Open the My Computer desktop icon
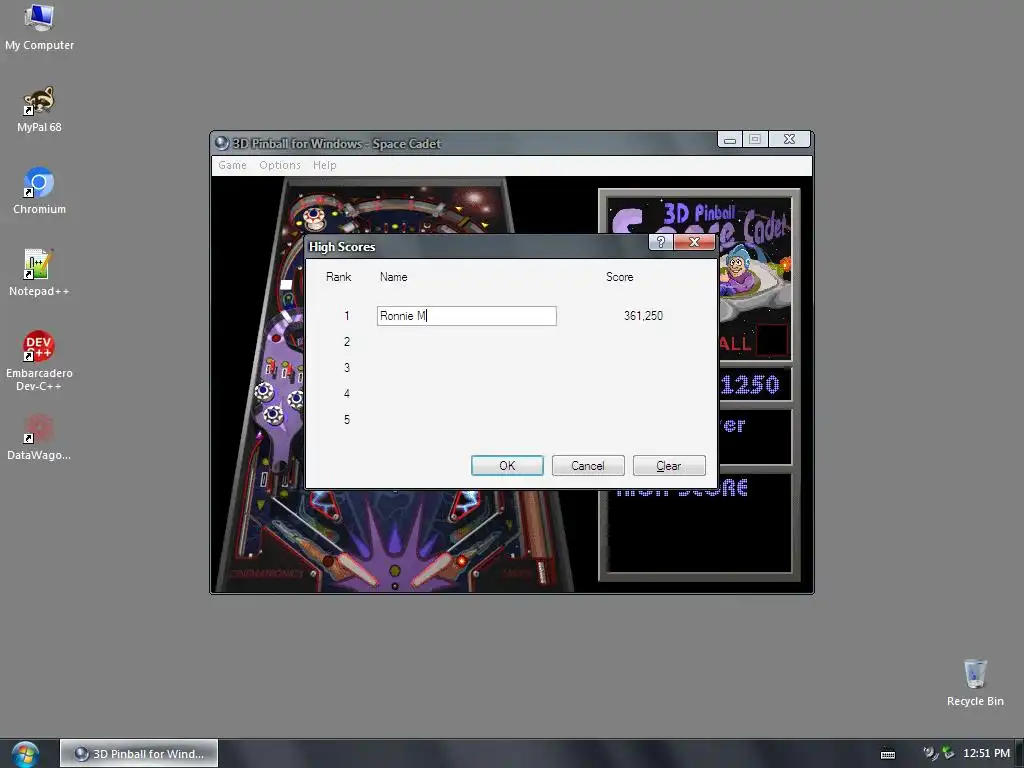Image resolution: width=1024 pixels, height=768 pixels. pyautogui.click(x=39, y=27)
